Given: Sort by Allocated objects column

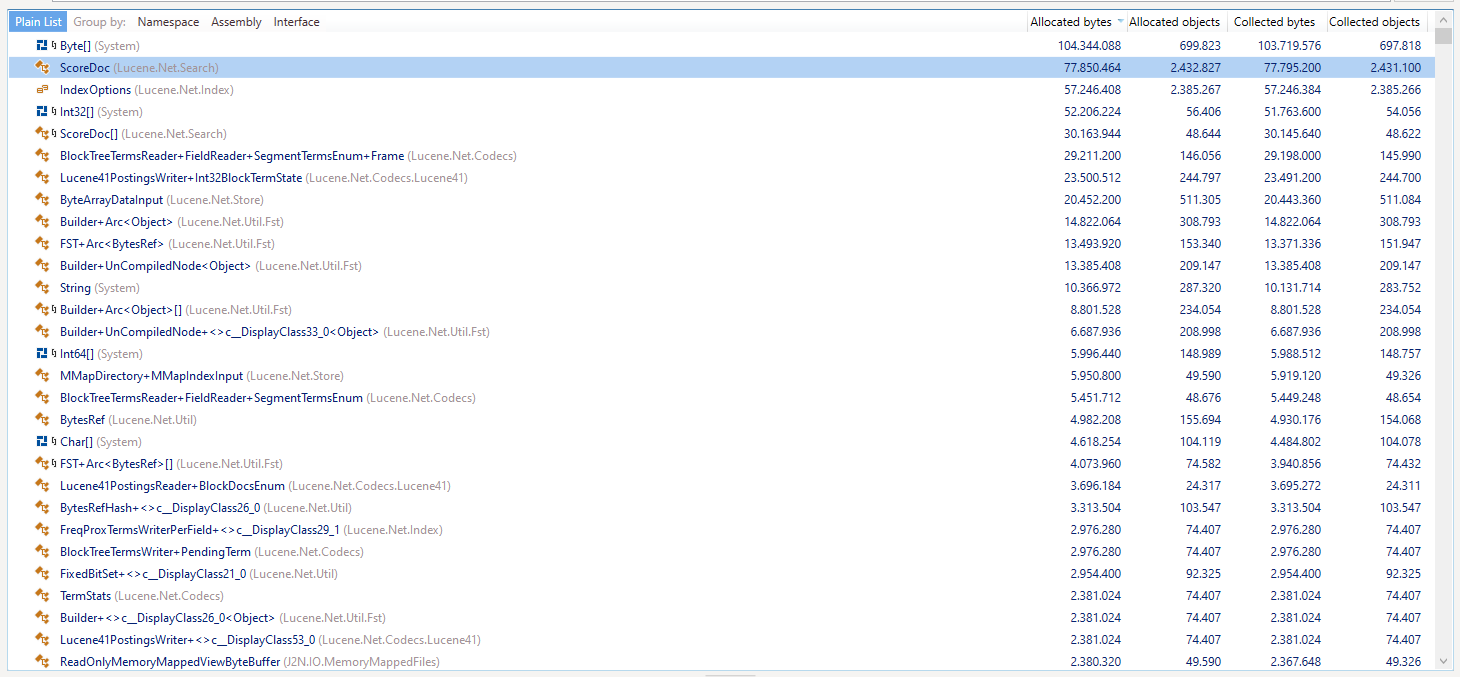Looking at the screenshot, I should coord(1175,22).
